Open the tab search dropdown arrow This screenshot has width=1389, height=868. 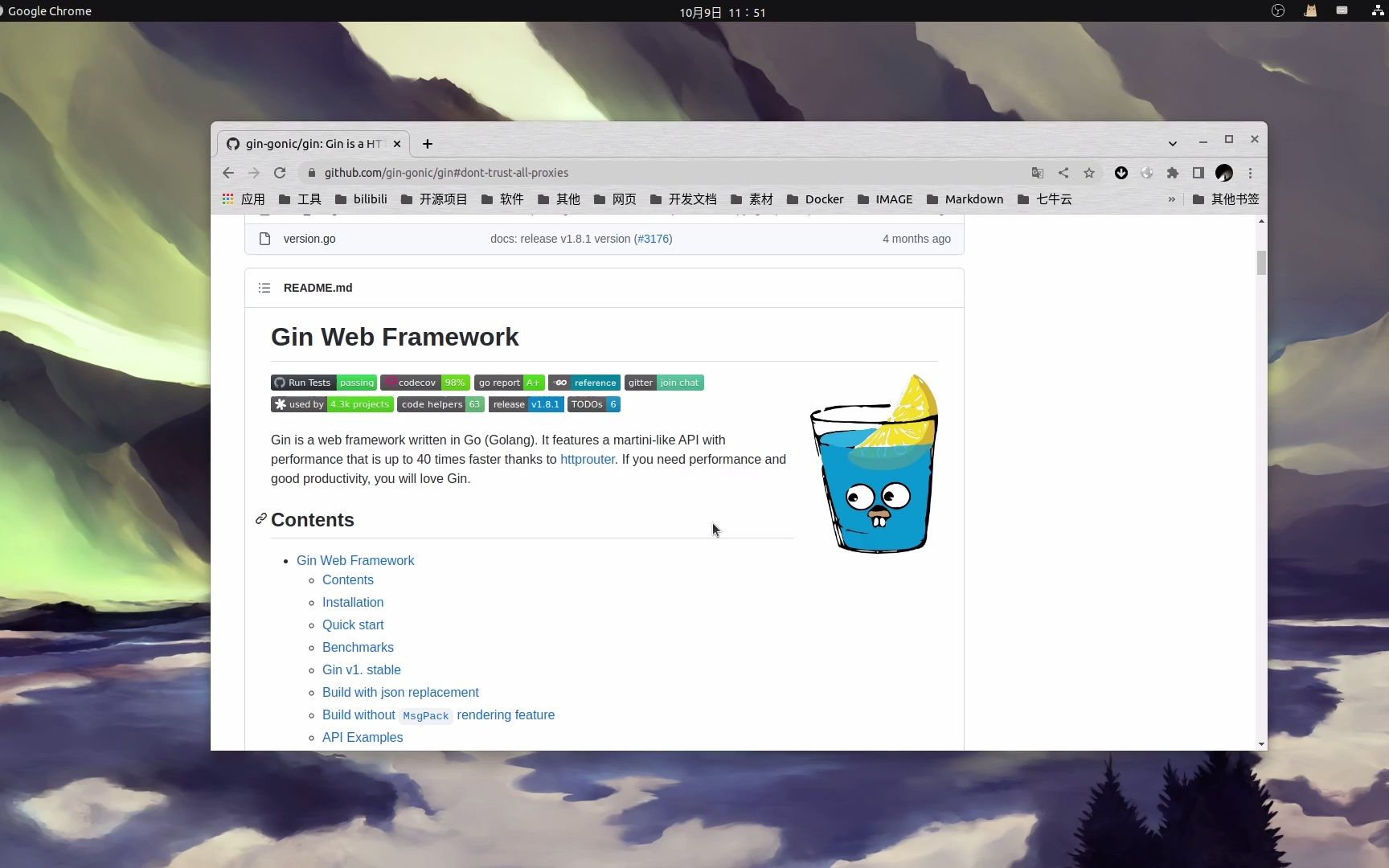tap(1173, 144)
